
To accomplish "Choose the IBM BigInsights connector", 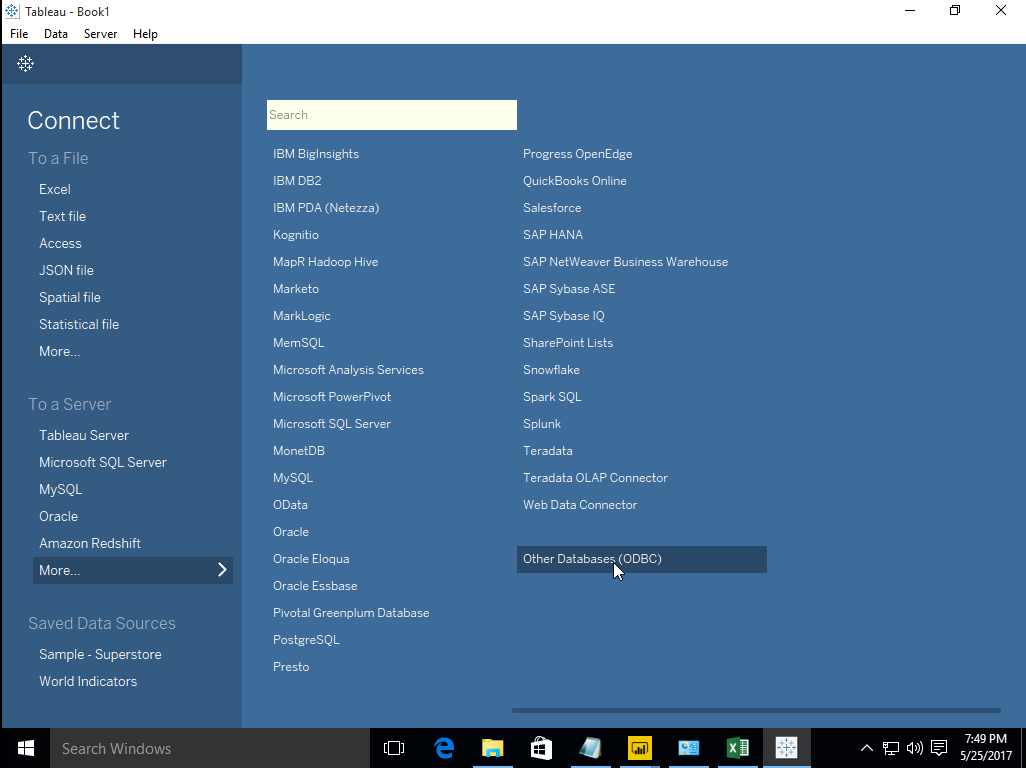I will (316, 154).
